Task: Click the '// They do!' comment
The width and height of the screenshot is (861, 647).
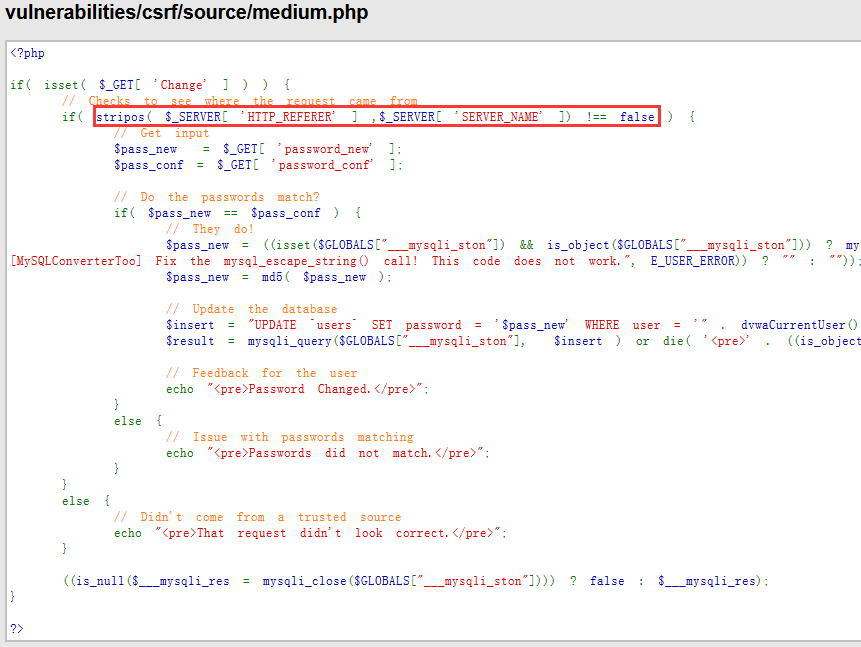Action: (210, 228)
